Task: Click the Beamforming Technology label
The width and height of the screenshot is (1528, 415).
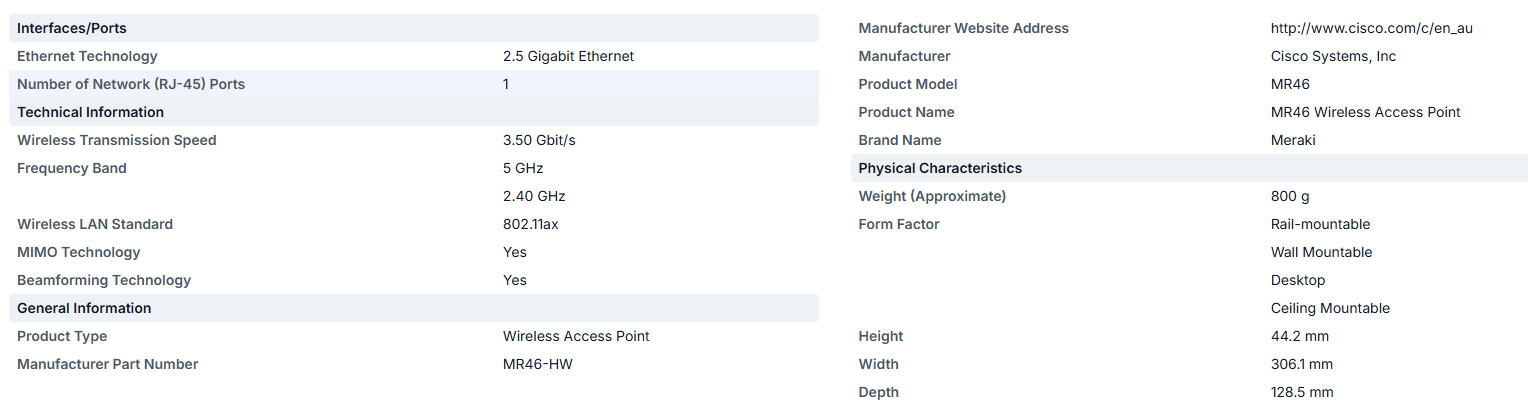Action: 104,280
